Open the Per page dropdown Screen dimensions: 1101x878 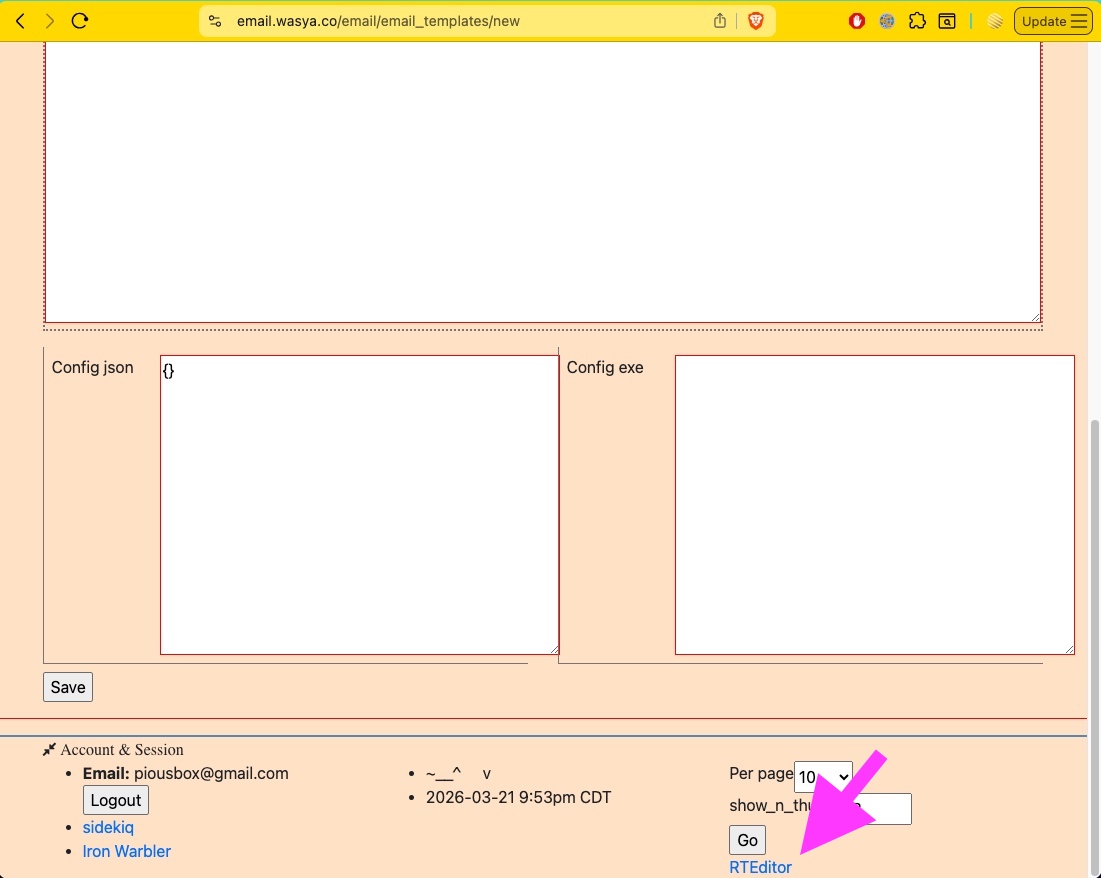(x=822, y=776)
